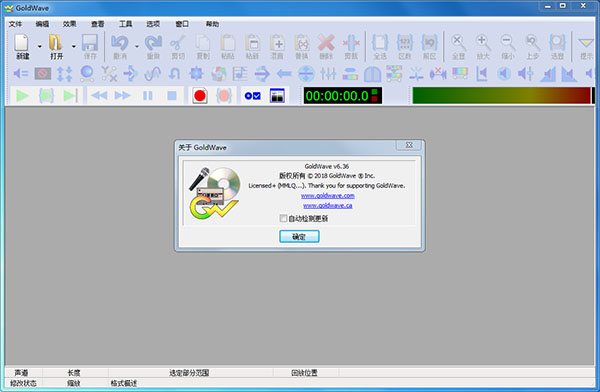
Task: Click the 打开 (Open) folder icon
Action: [56, 43]
